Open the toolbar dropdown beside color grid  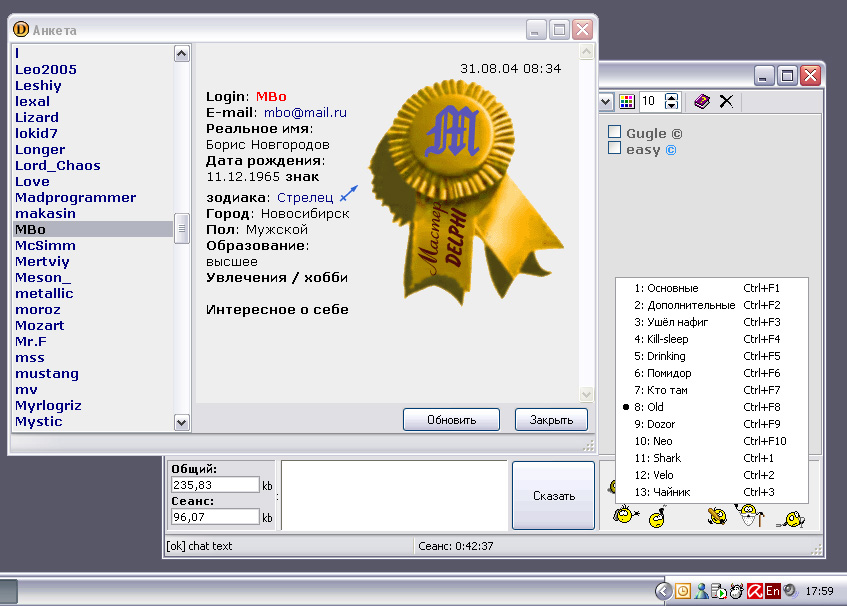click(606, 102)
